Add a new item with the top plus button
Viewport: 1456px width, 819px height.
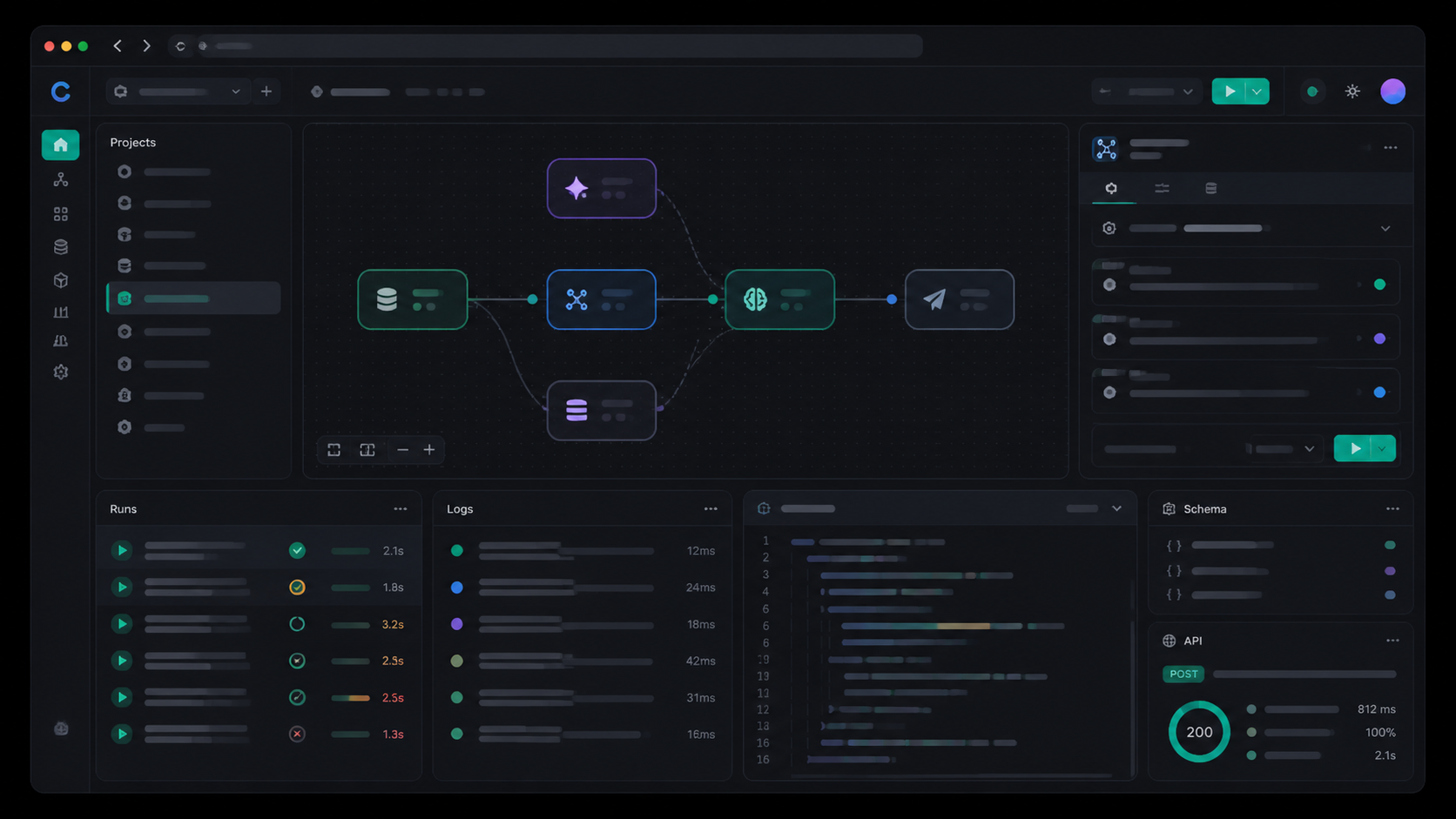click(x=266, y=91)
